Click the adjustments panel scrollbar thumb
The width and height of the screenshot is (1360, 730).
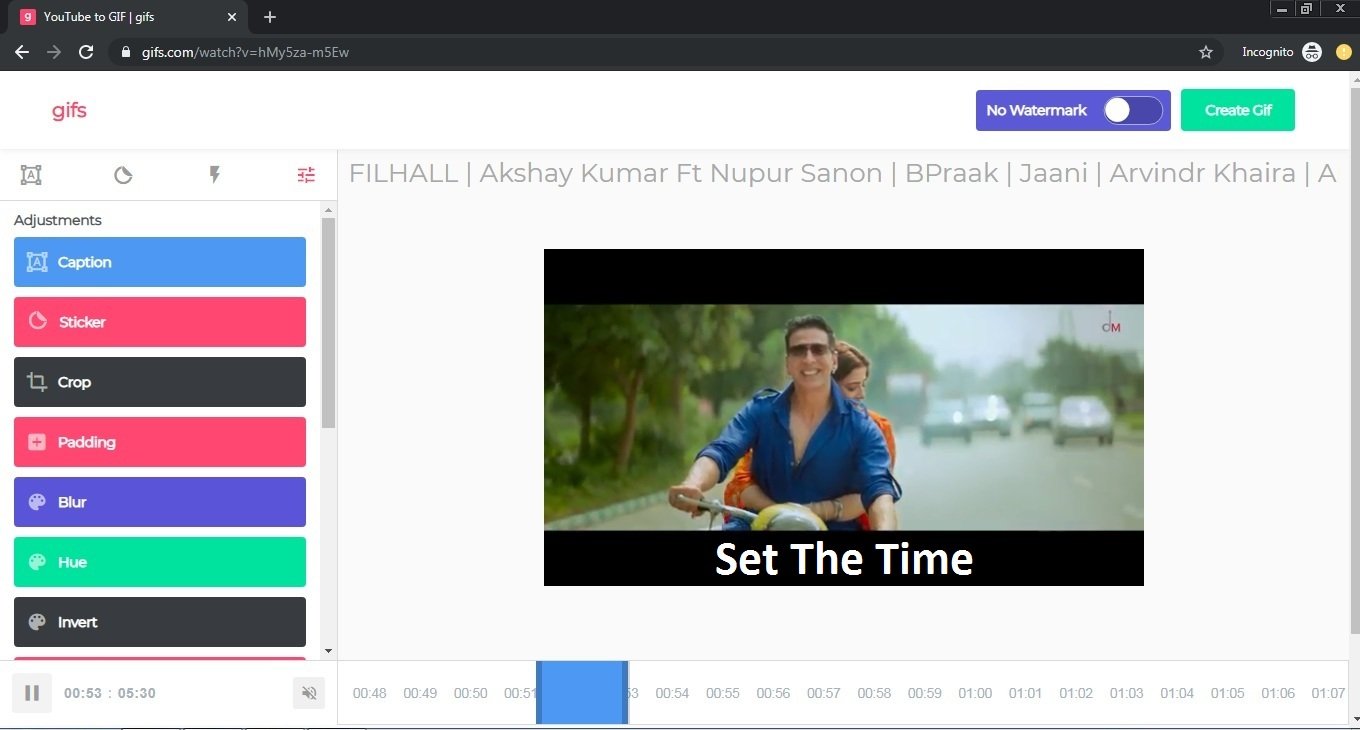tap(328, 323)
